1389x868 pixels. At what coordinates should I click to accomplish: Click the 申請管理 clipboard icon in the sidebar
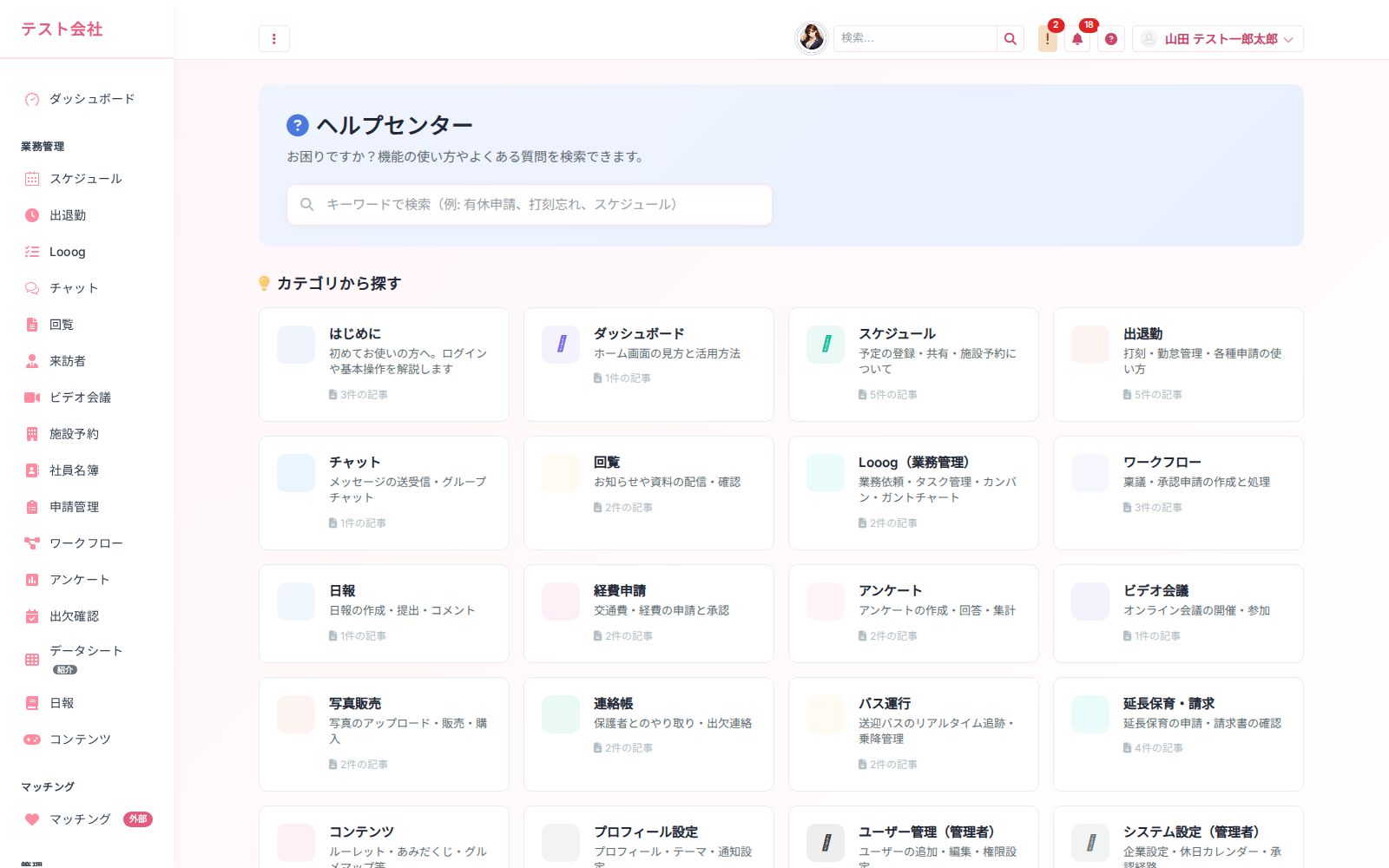click(32, 507)
